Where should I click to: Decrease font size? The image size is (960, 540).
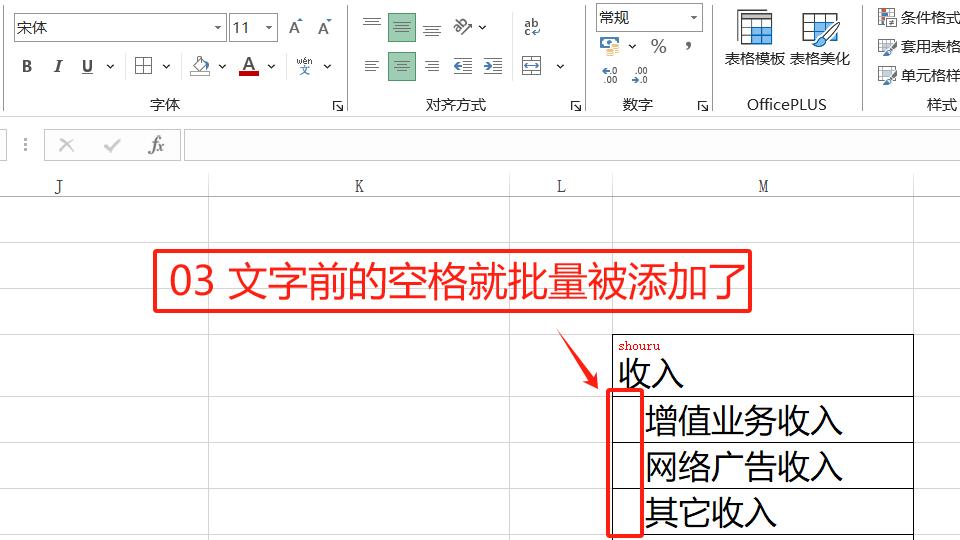[324, 27]
